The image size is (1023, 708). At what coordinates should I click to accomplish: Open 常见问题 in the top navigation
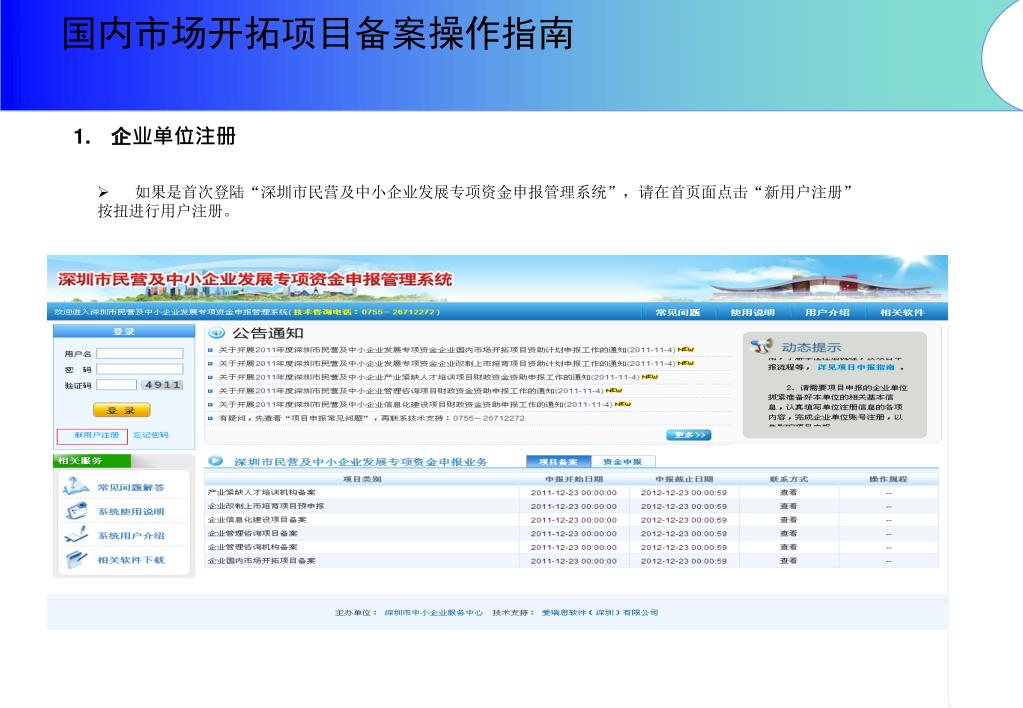tap(677, 312)
